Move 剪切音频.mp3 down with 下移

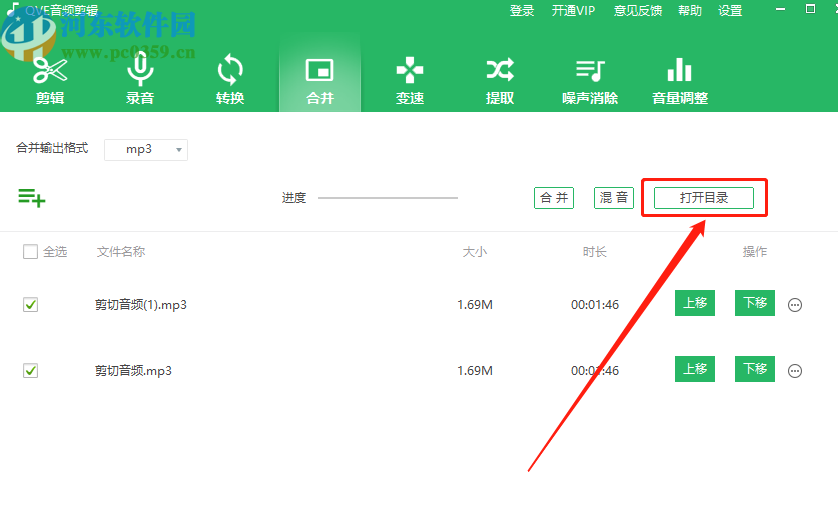coord(755,369)
